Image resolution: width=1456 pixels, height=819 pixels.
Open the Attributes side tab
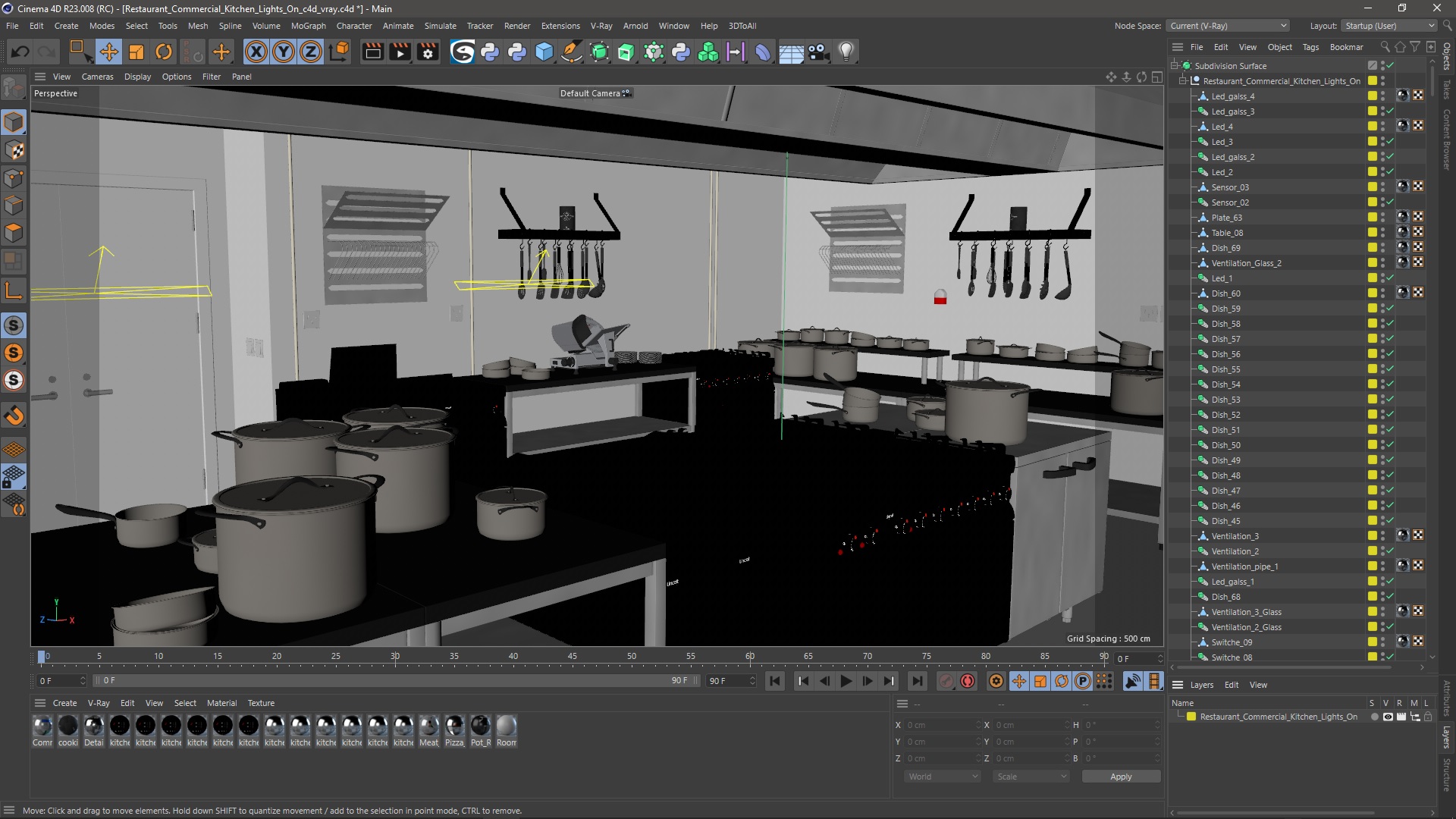point(1447,698)
